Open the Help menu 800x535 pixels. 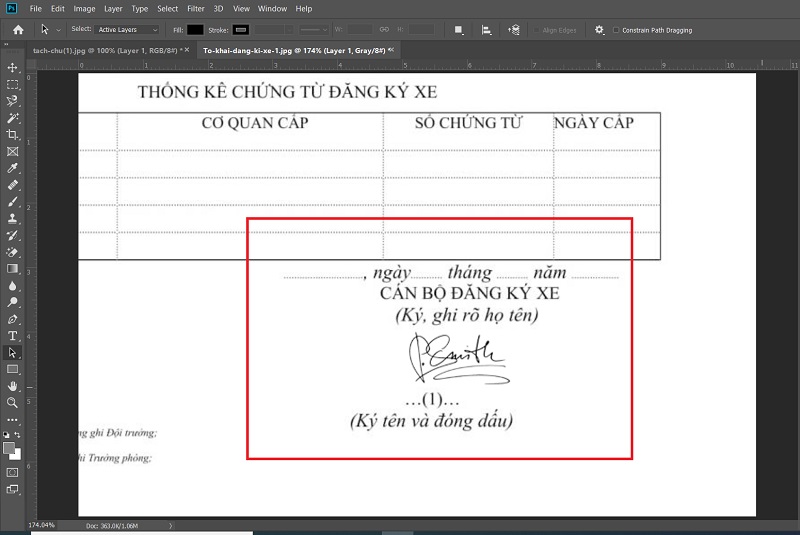tap(304, 9)
